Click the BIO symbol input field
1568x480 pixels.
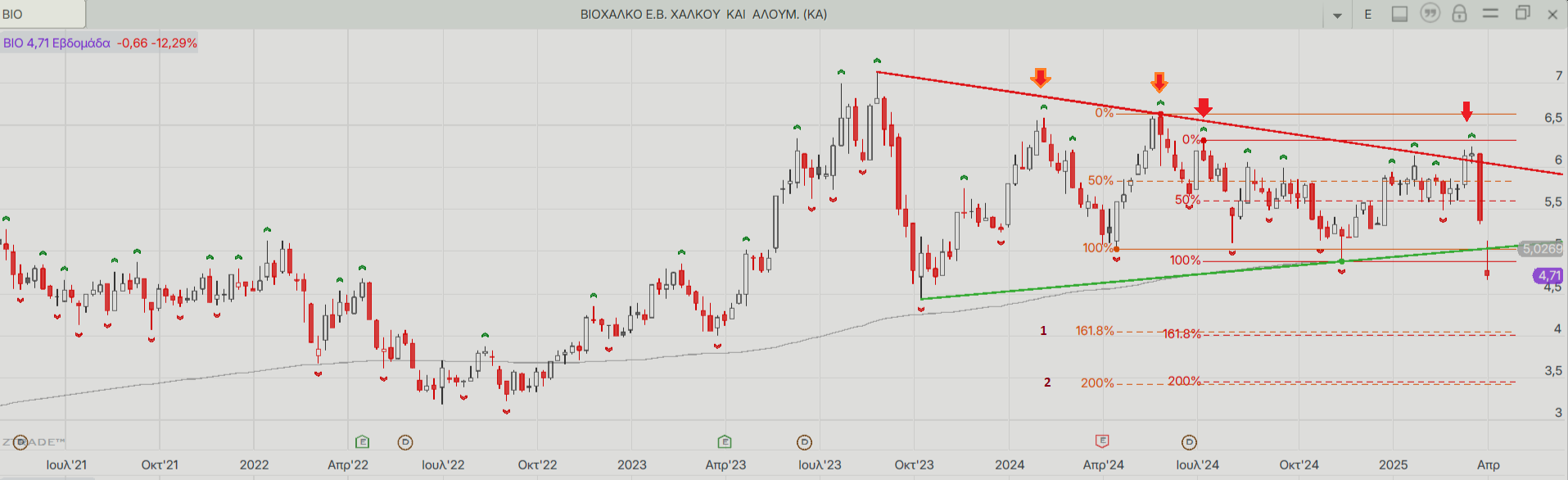[43, 14]
